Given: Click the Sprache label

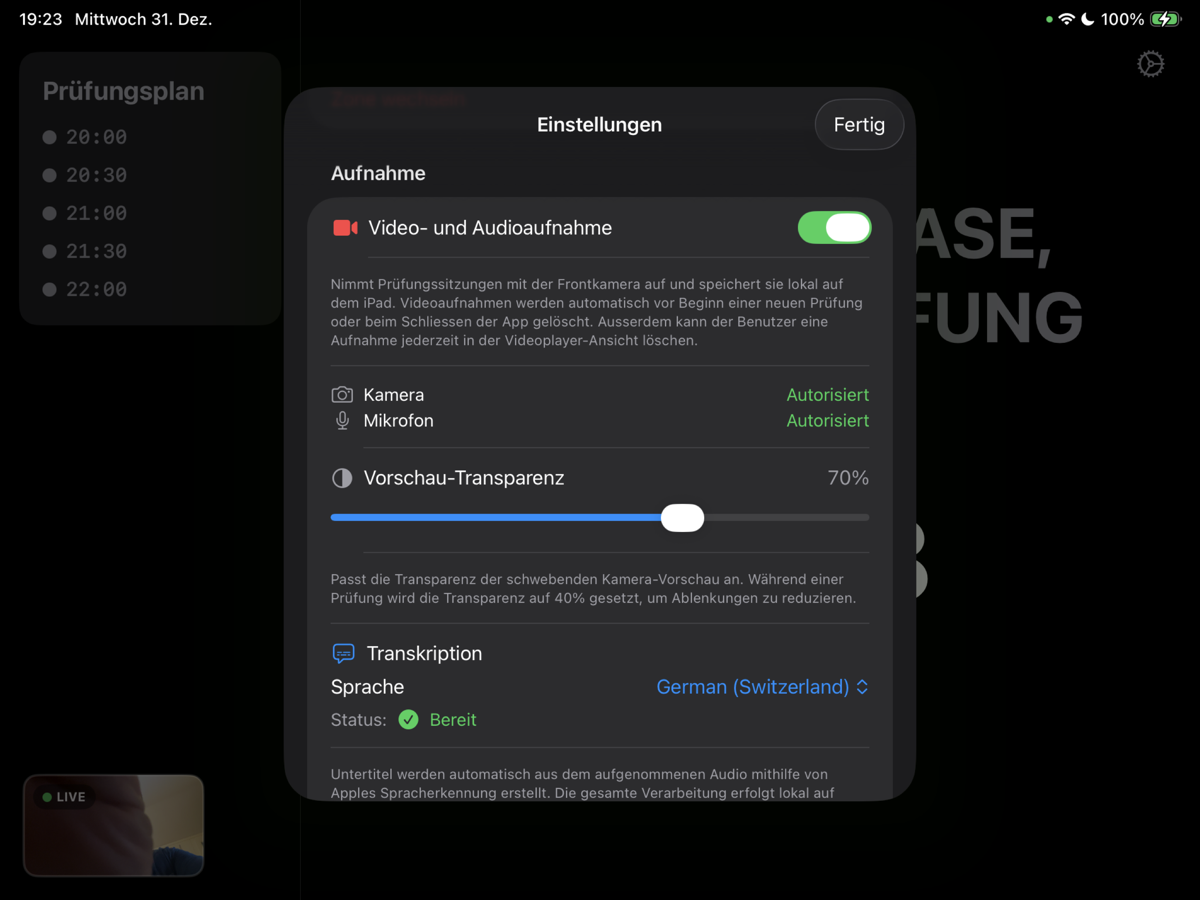Looking at the screenshot, I should pos(367,687).
